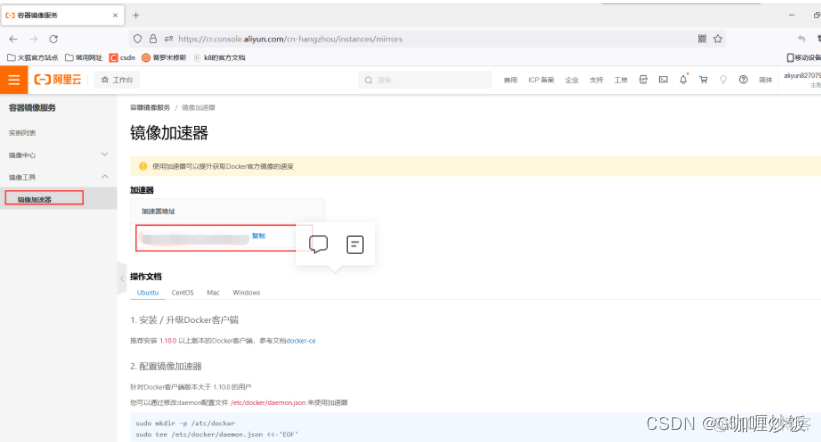The width and height of the screenshot is (821, 442).
Task: Click the light bulb icon in header
Action: (x=723, y=80)
